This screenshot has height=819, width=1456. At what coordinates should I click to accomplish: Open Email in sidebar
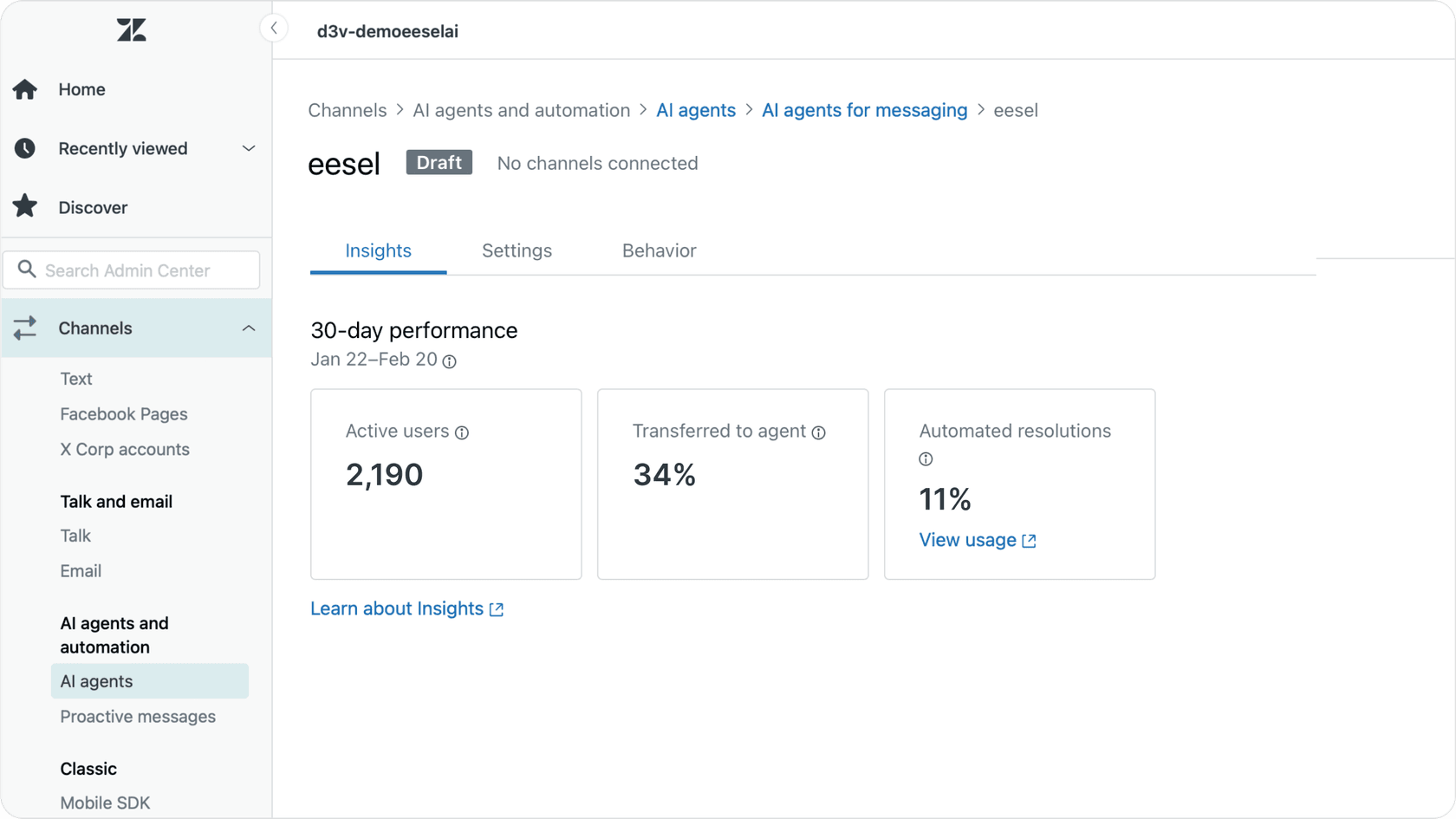[x=81, y=571]
